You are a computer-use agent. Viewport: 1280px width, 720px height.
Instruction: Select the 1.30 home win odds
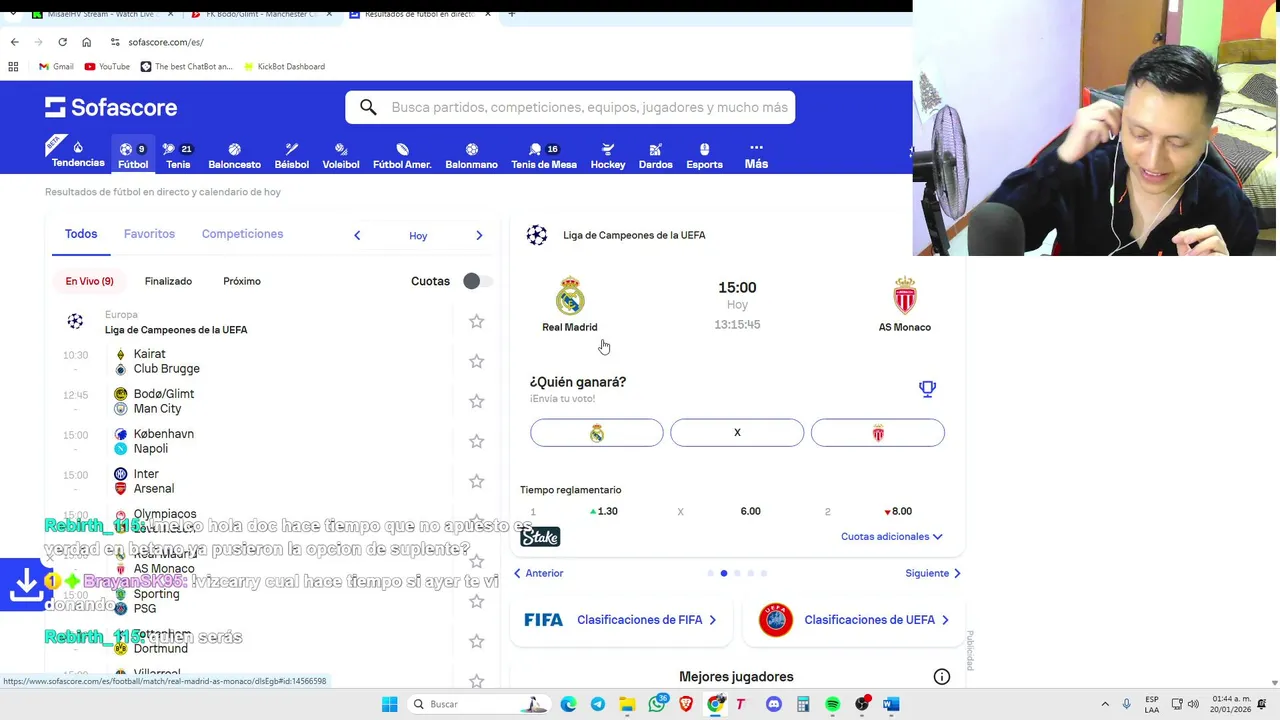click(604, 511)
